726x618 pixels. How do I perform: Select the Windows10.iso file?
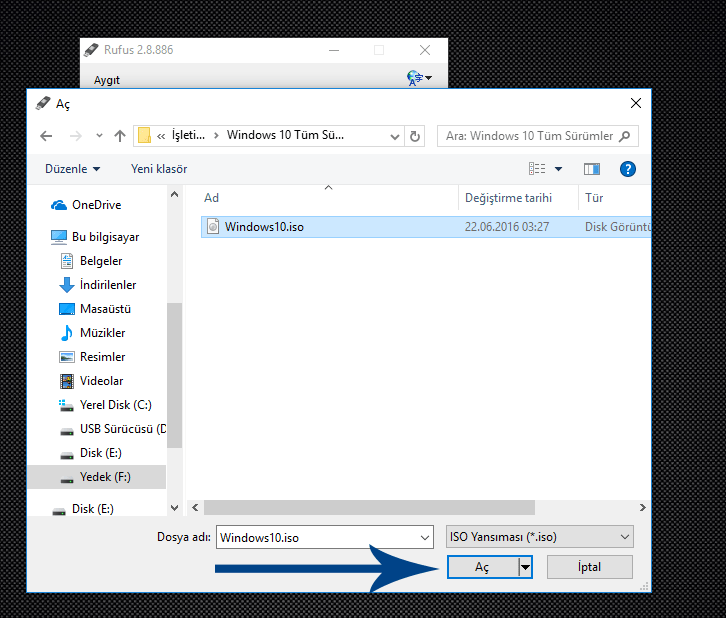click(426, 227)
